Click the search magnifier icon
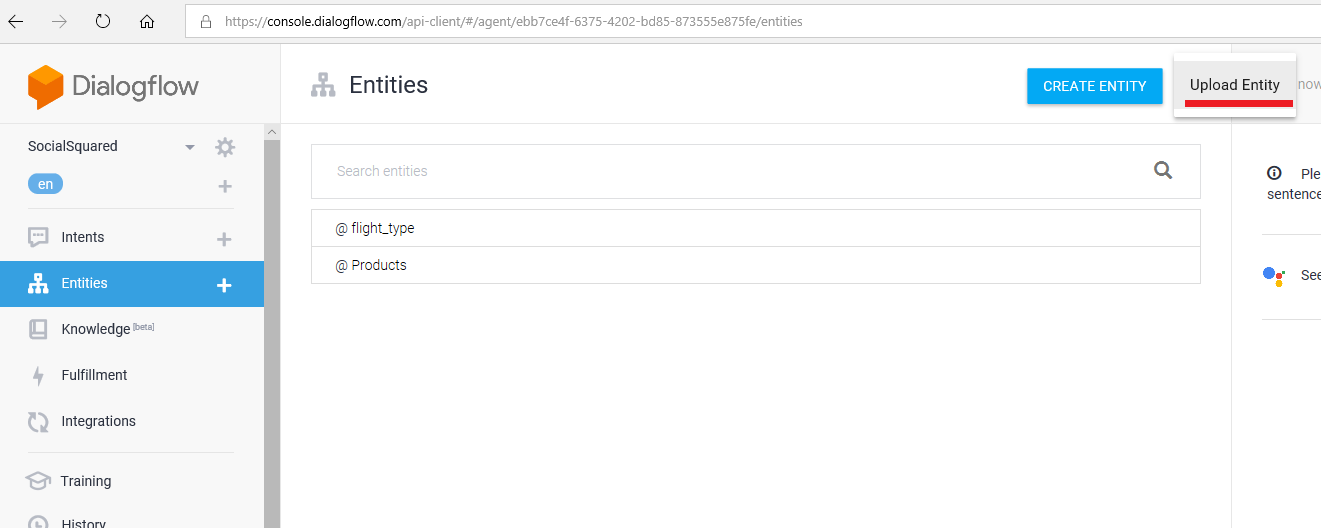The image size is (1321, 528). (x=1162, y=170)
